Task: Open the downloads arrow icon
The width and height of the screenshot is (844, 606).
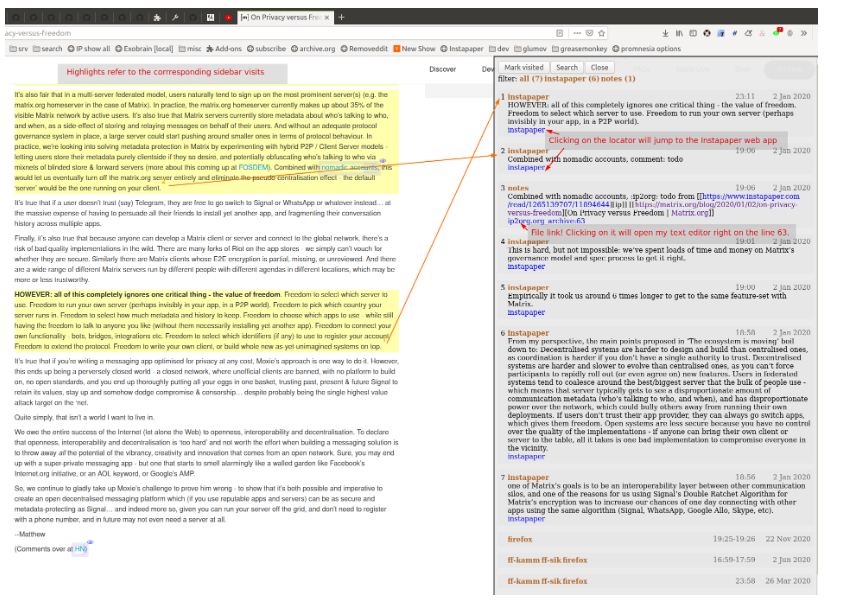Action: click(x=665, y=33)
